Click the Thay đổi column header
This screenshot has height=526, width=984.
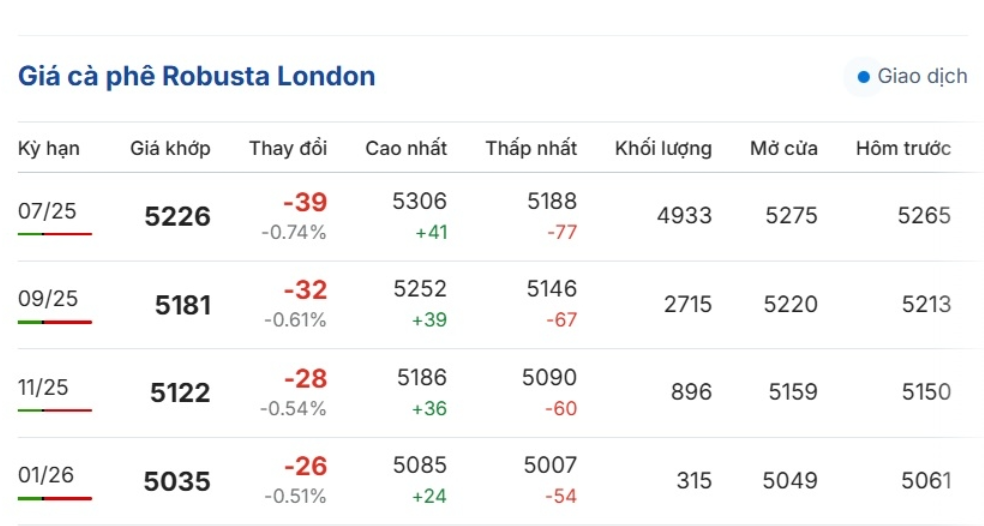[288, 149]
